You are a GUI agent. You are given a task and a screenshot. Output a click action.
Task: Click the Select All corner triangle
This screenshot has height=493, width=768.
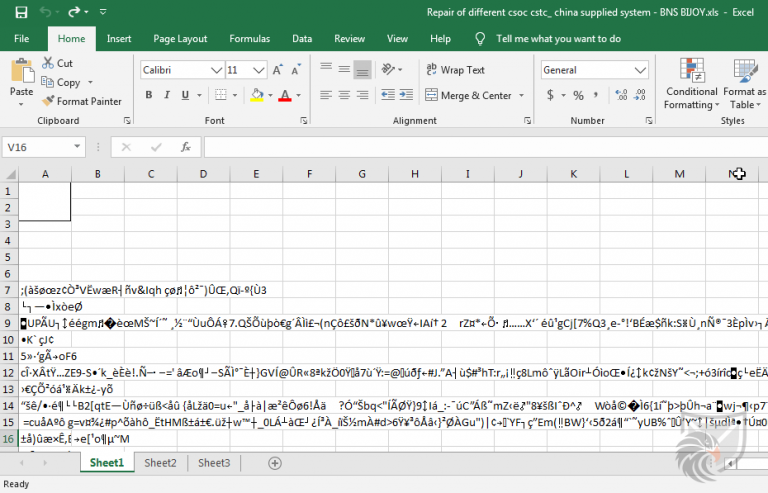10,174
